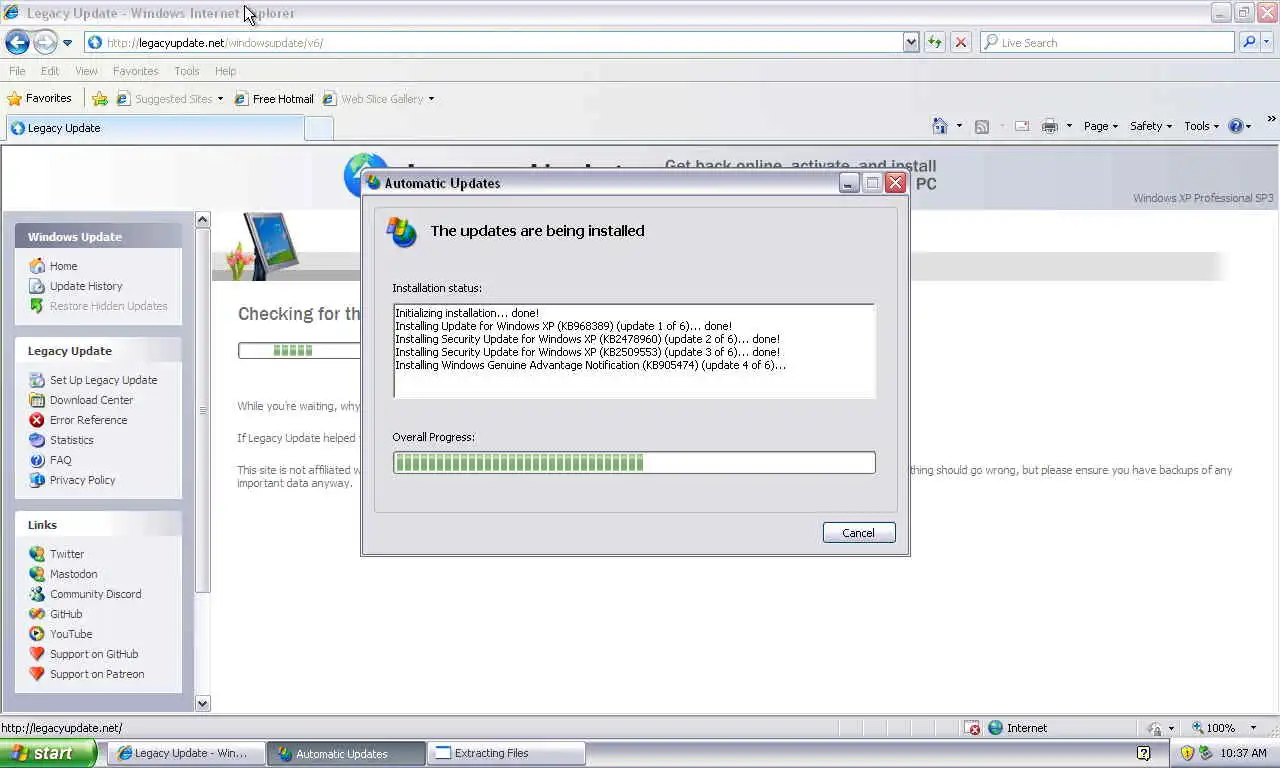Open recent pages dropdown beside Forward
Image resolution: width=1280 pixels, height=768 pixels.
point(67,43)
